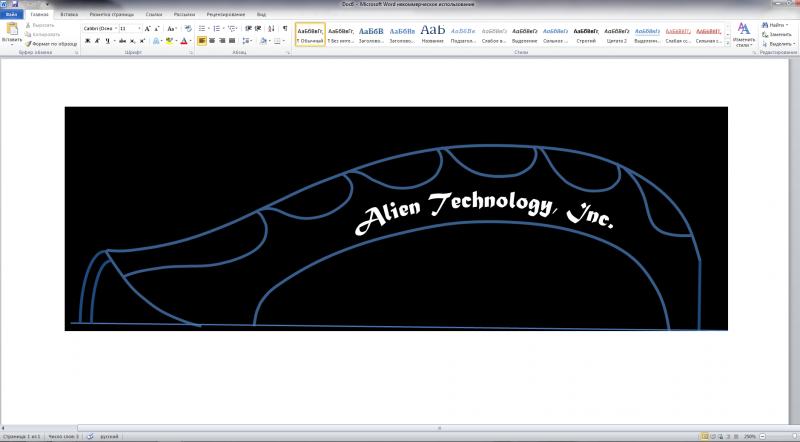This screenshot has width=800, height=442.
Task: Open the font name combo box (Calibri)
Action: click(100, 29)
